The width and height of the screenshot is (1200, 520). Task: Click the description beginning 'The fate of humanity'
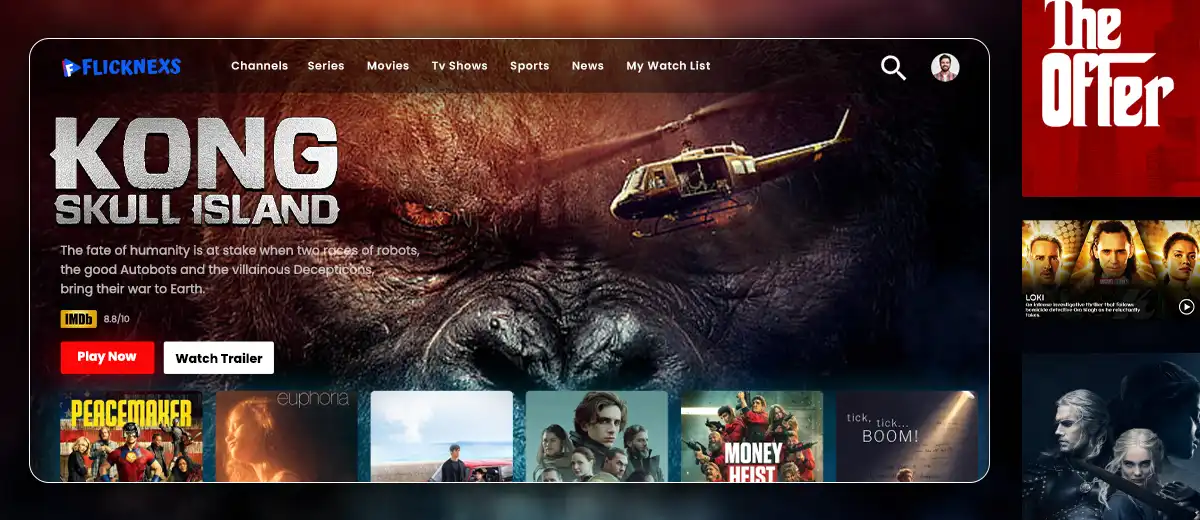tap(240, 269)
